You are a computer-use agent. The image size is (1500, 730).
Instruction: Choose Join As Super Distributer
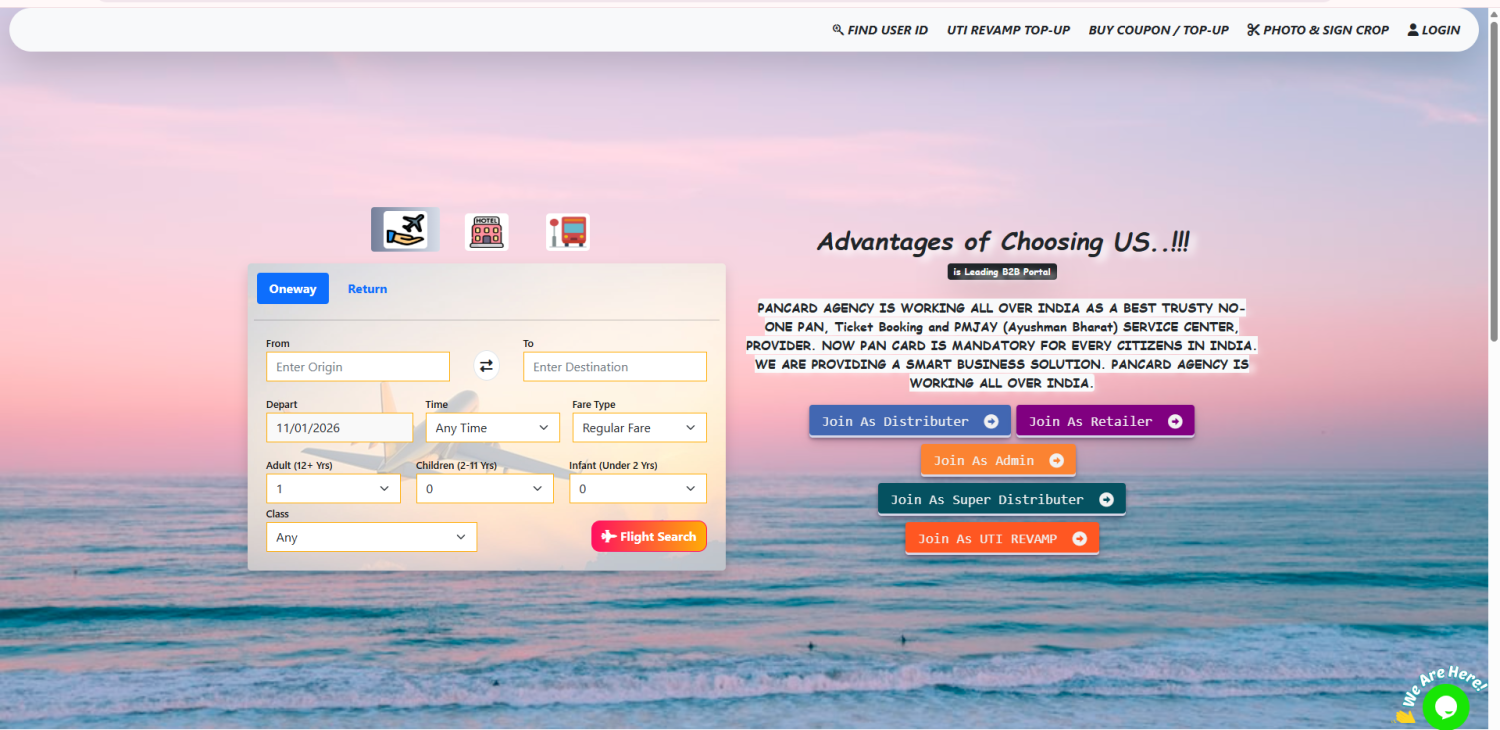[x=1002, y=499]
